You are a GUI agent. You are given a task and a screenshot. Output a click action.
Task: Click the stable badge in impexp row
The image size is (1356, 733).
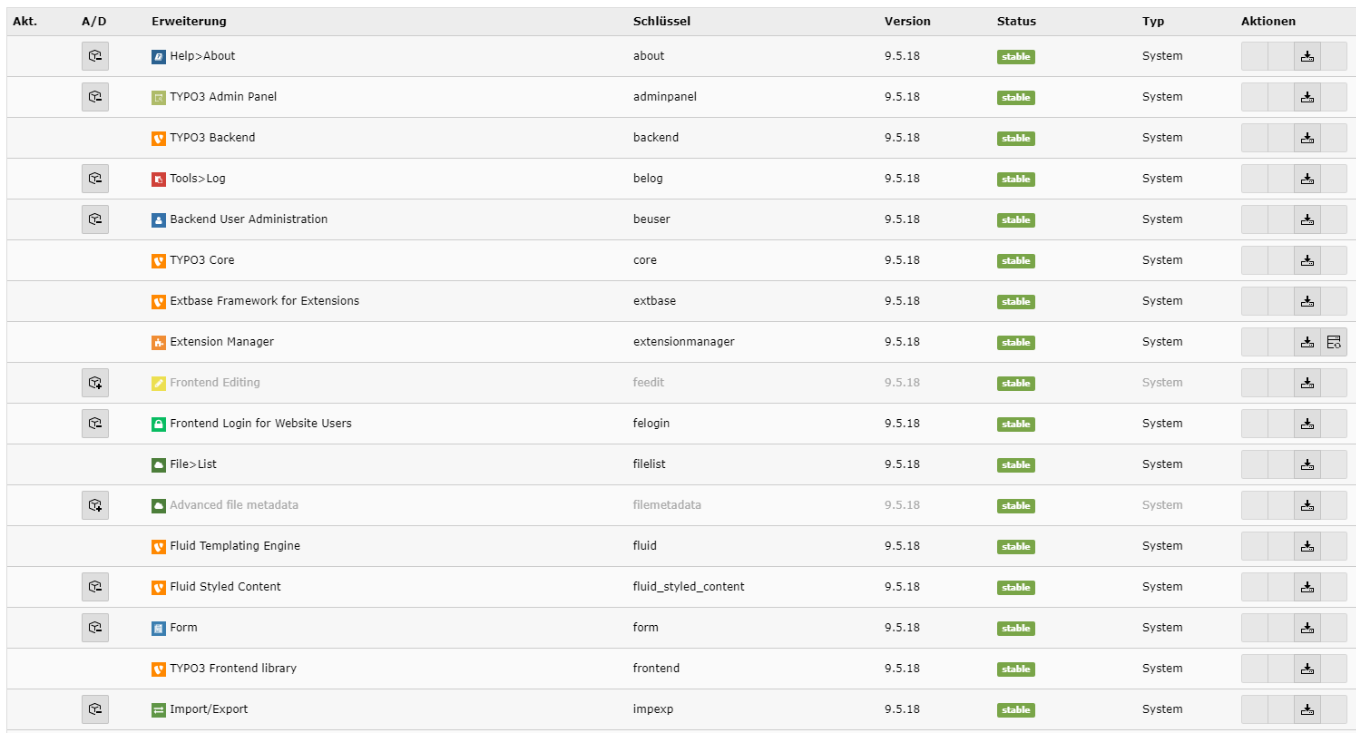point(1016,710)
